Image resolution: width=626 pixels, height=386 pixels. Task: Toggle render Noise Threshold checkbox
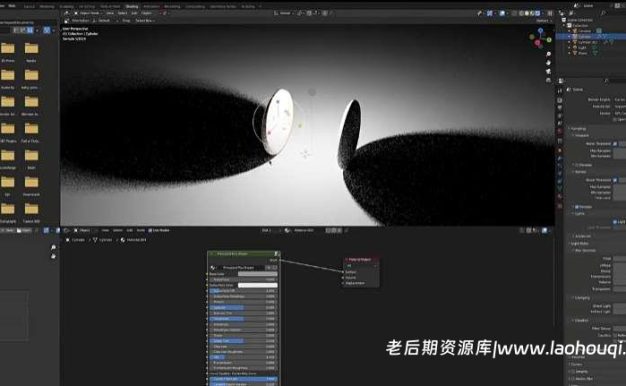(615, 180)
